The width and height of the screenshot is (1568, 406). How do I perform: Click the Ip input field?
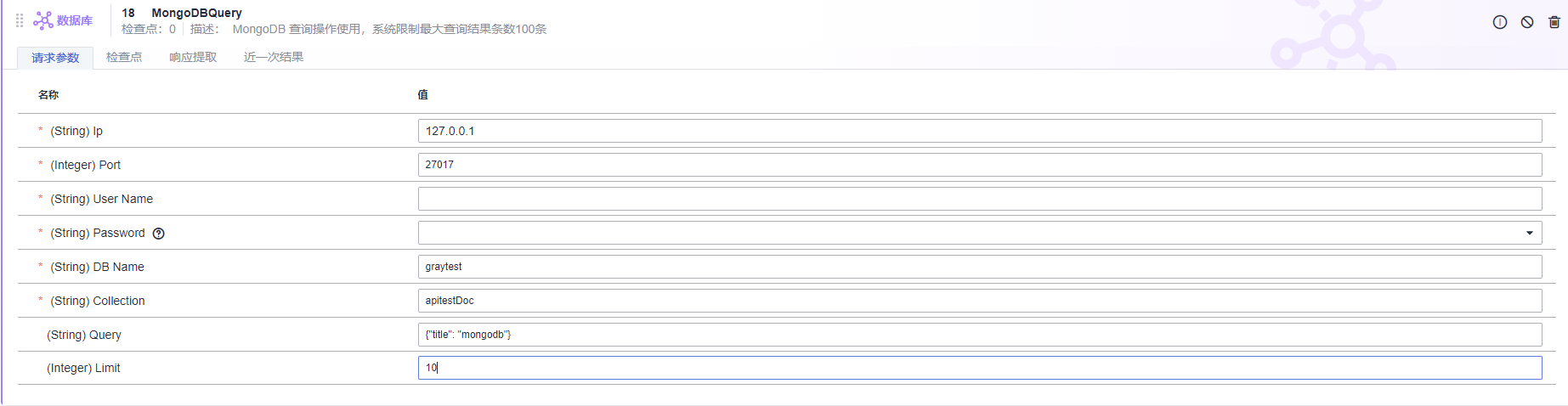(979, 131)
